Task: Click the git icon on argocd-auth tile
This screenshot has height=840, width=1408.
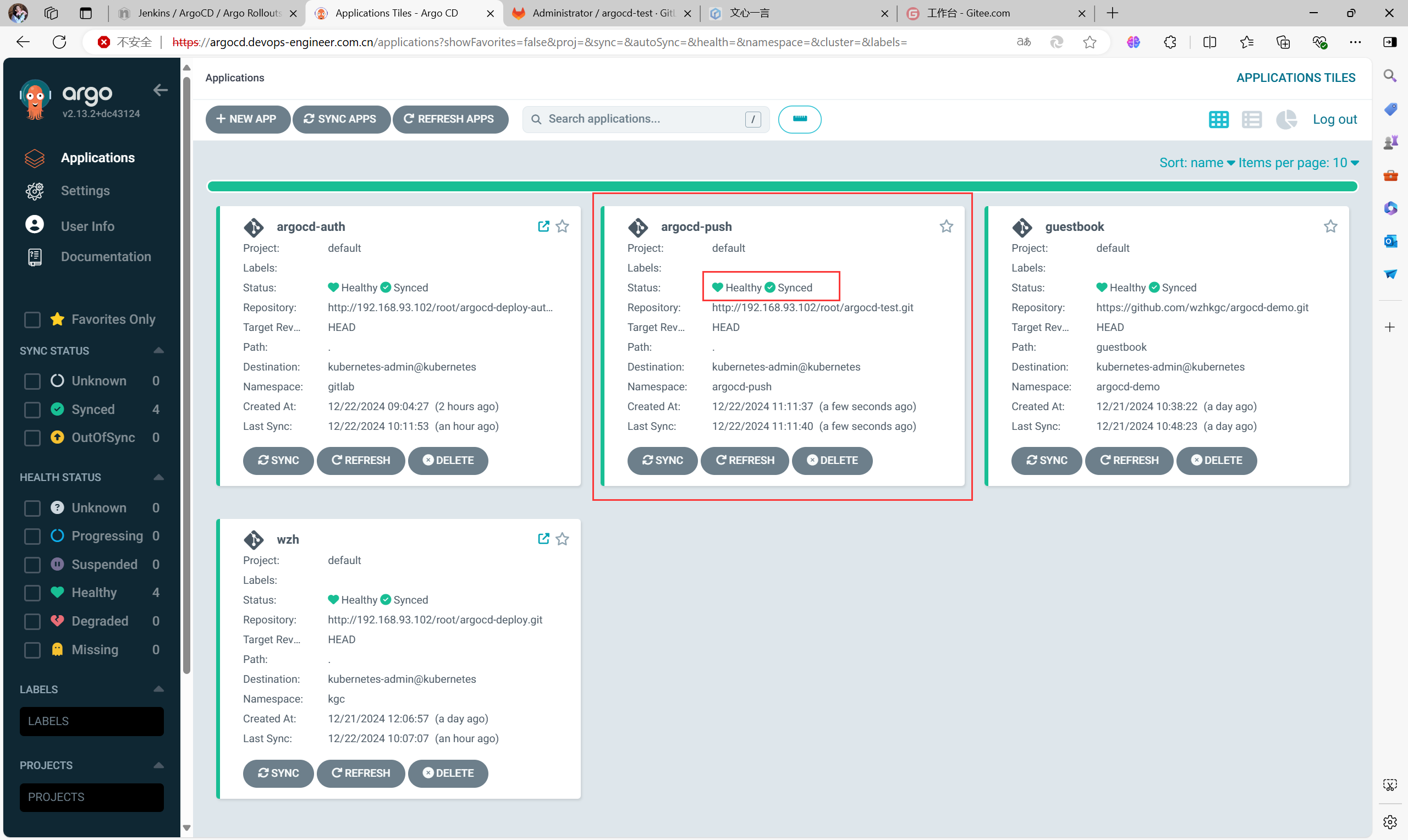Action: click(x=254, y=227)
